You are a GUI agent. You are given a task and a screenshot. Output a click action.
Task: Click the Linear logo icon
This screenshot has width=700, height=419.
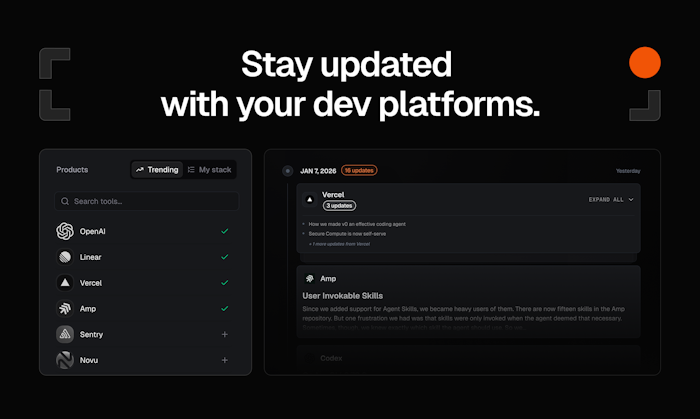pyautogui.click(x=65, y=257)
